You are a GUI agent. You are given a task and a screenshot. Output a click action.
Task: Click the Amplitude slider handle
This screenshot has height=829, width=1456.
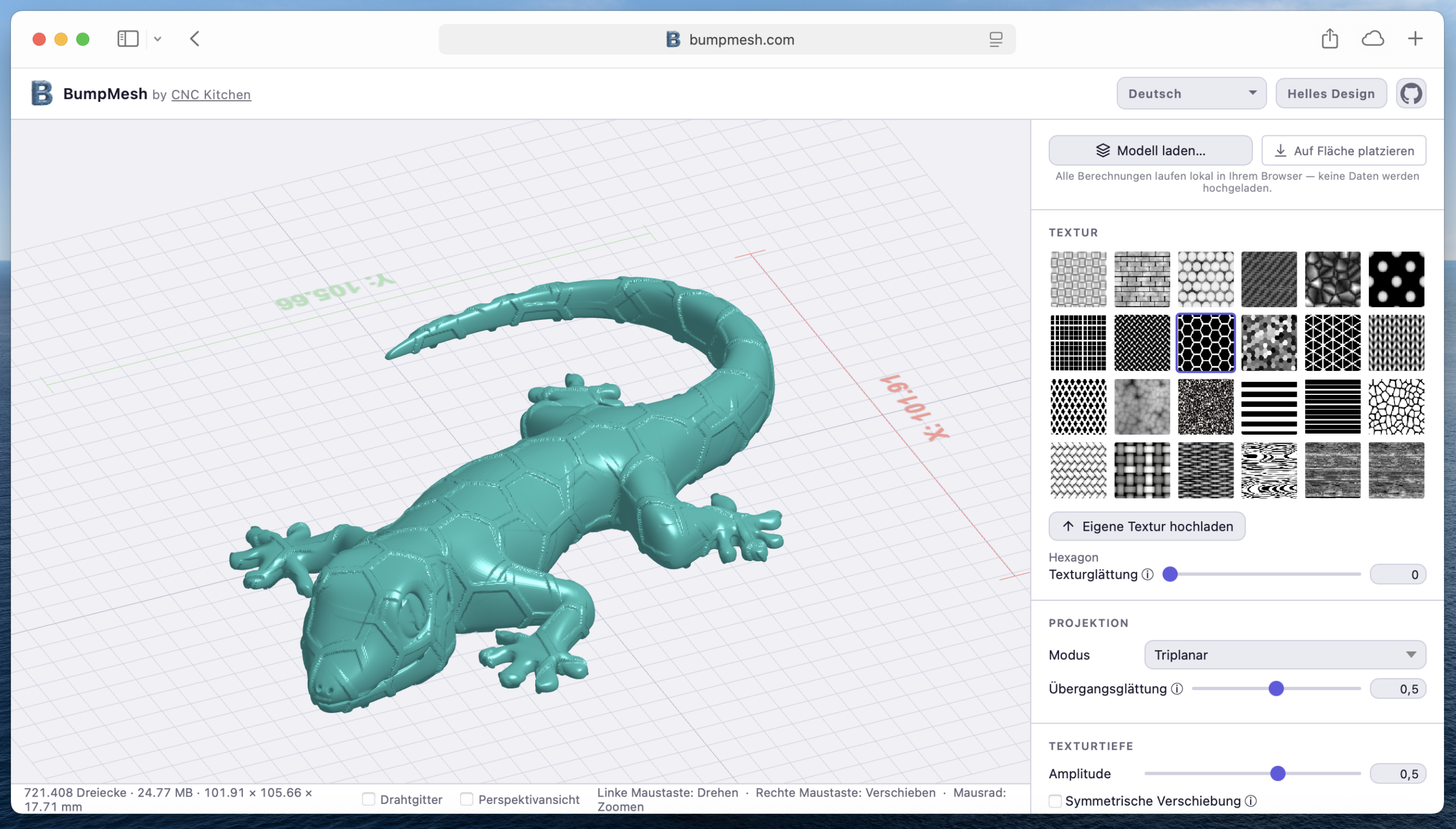pos(1277,773)
